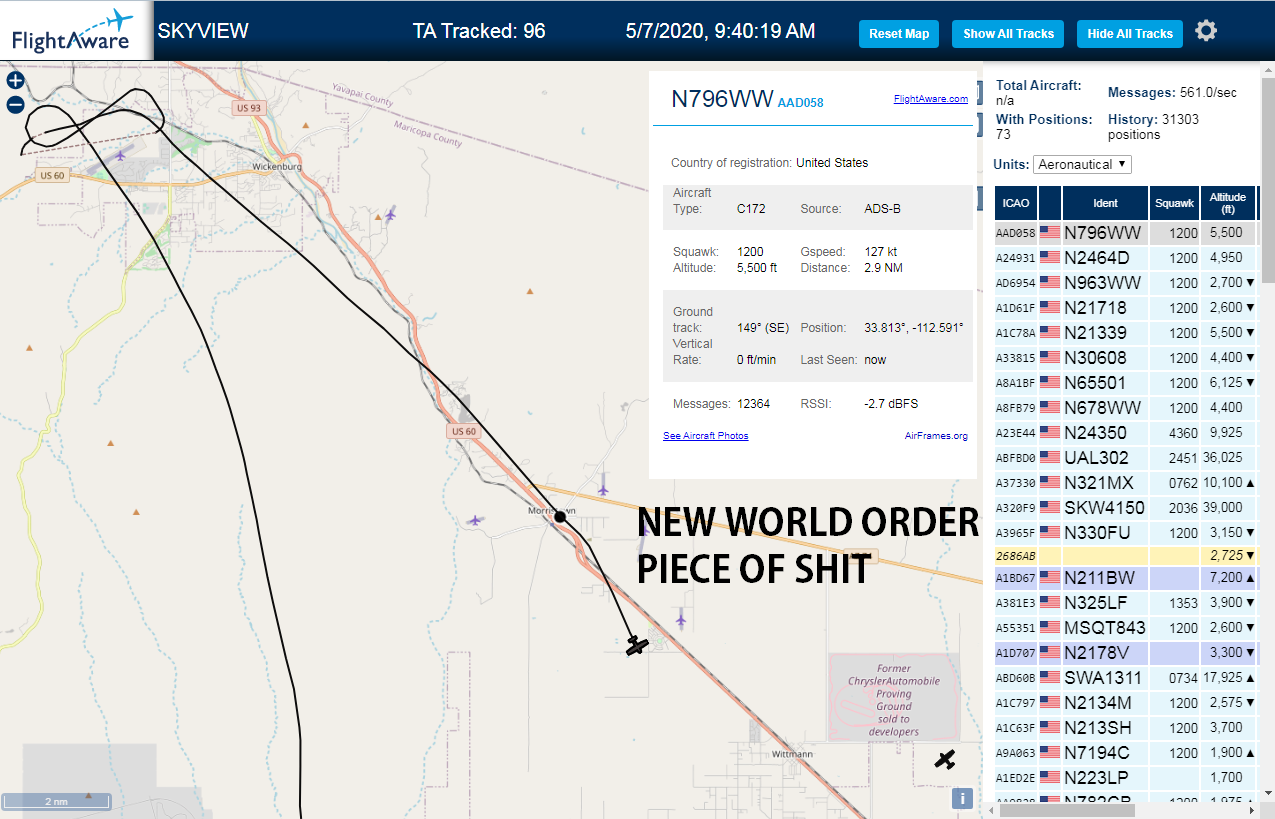This screenshot has height=819, width=1275.
Task: Zoom in the map with plus button
Action: pos(15,81)
